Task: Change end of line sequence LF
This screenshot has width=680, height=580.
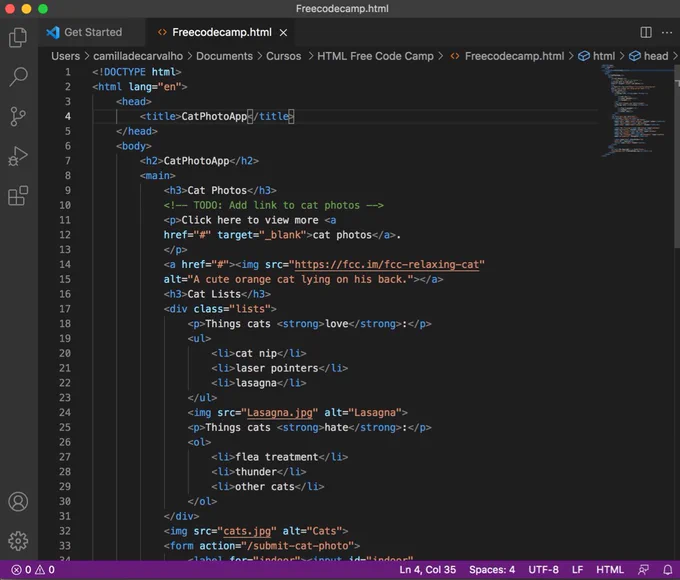Action: [577, 570]
